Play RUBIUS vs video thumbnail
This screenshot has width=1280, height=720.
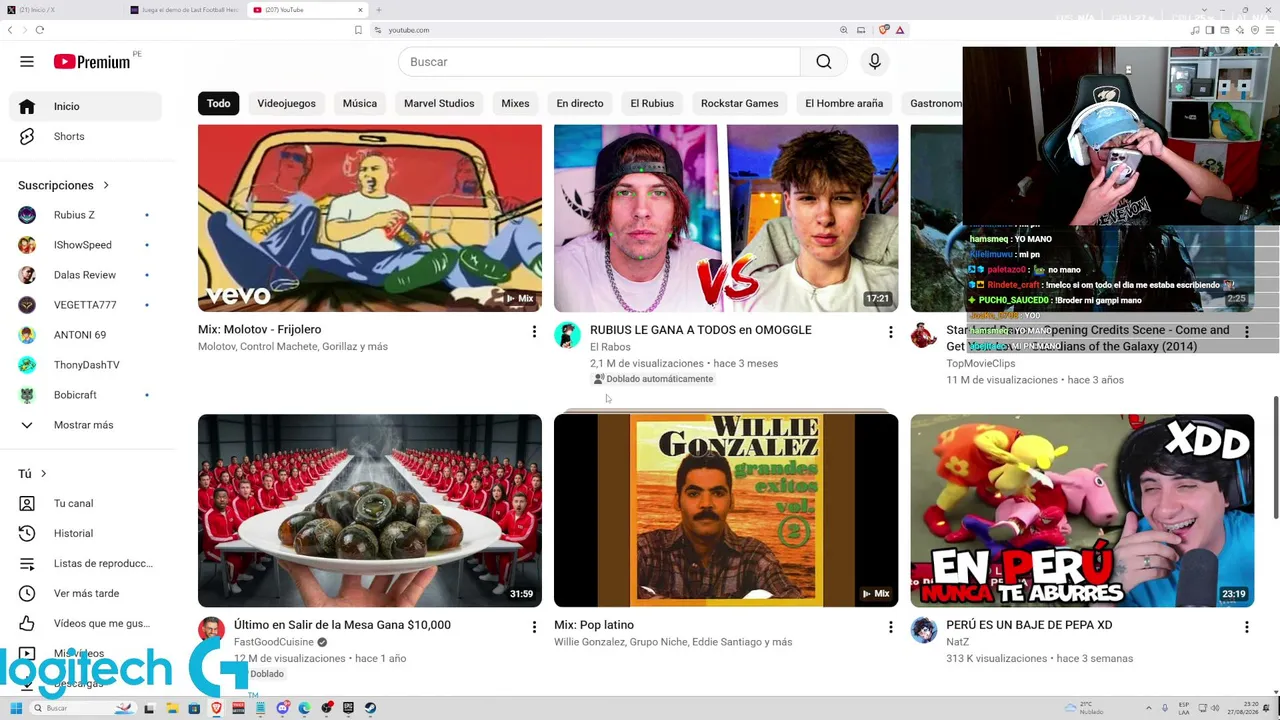(x=726, y=218)
